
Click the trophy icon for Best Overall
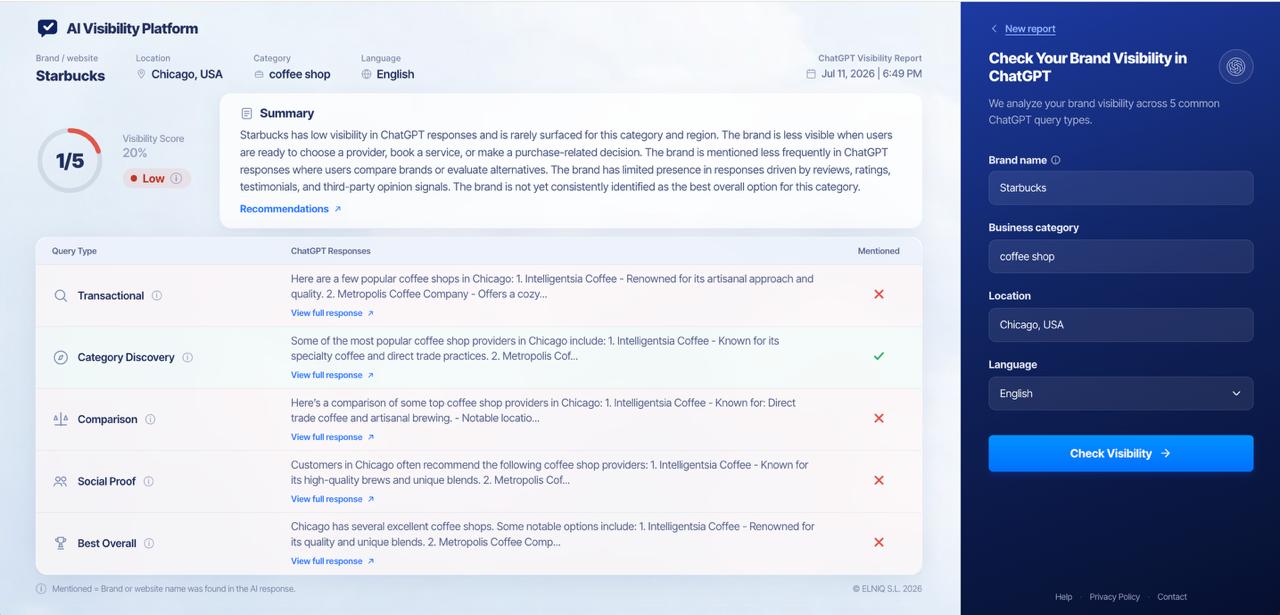[61, 544]
